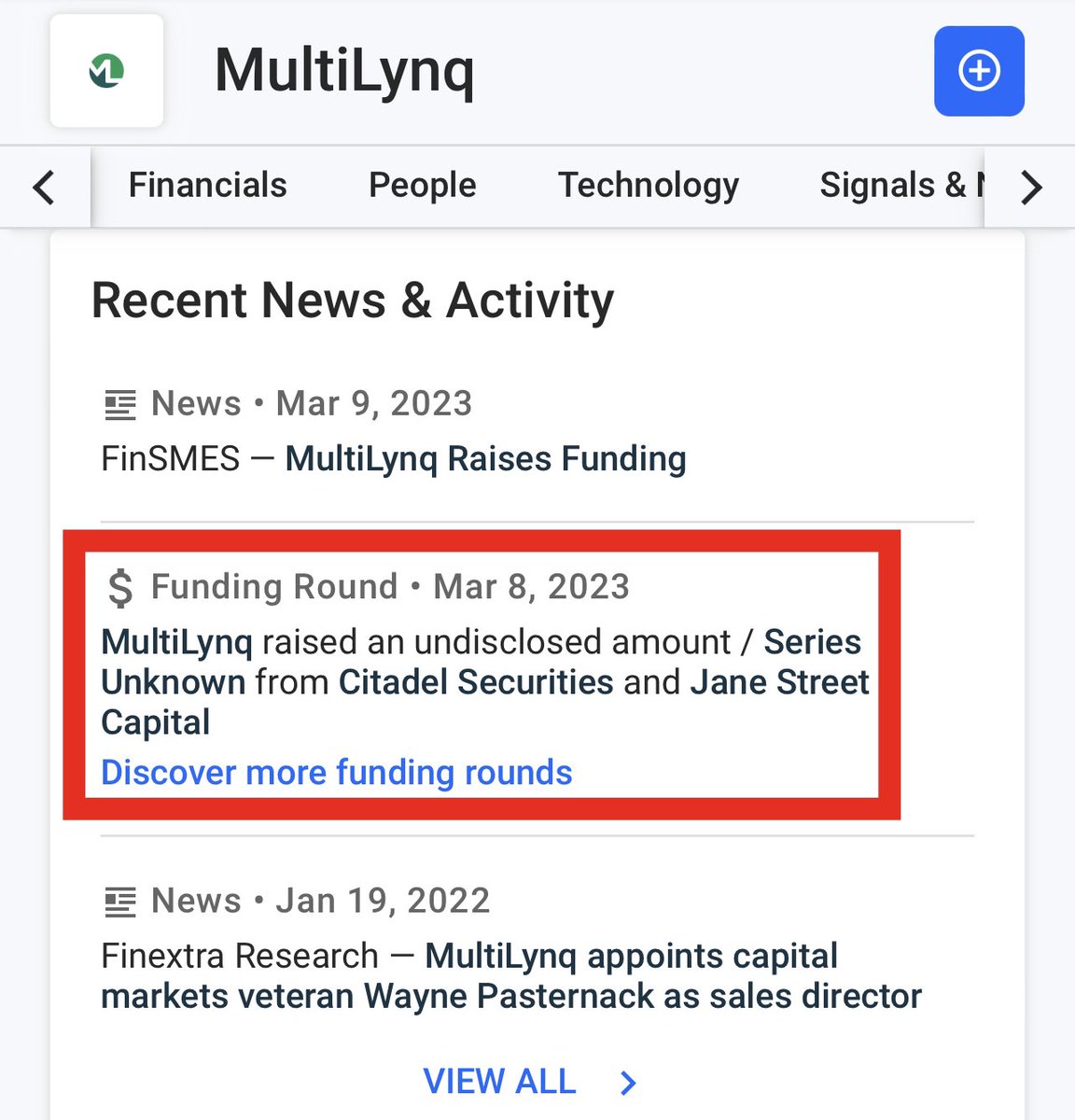Viewport: 1075px width, 1120px height.
Task: Select the Technology tab
Action: coord(648,186)
